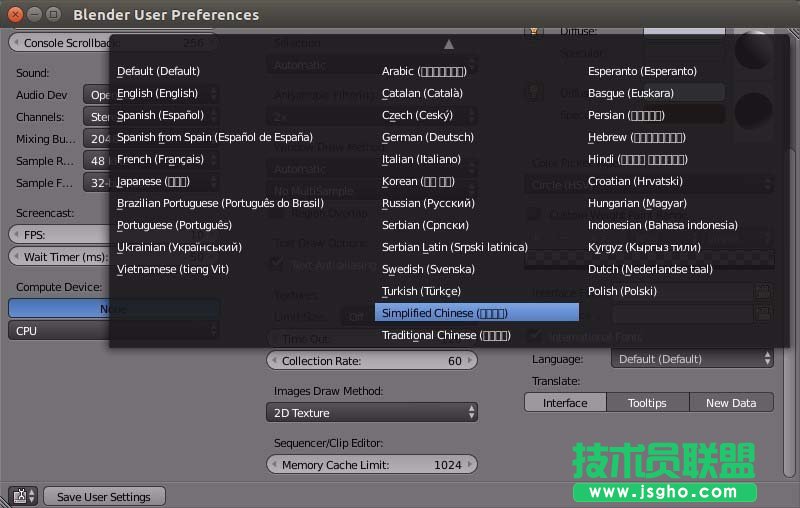
Task: Select Kyrgyz (Кыргыз тили) entry
Action: (644, 247)
